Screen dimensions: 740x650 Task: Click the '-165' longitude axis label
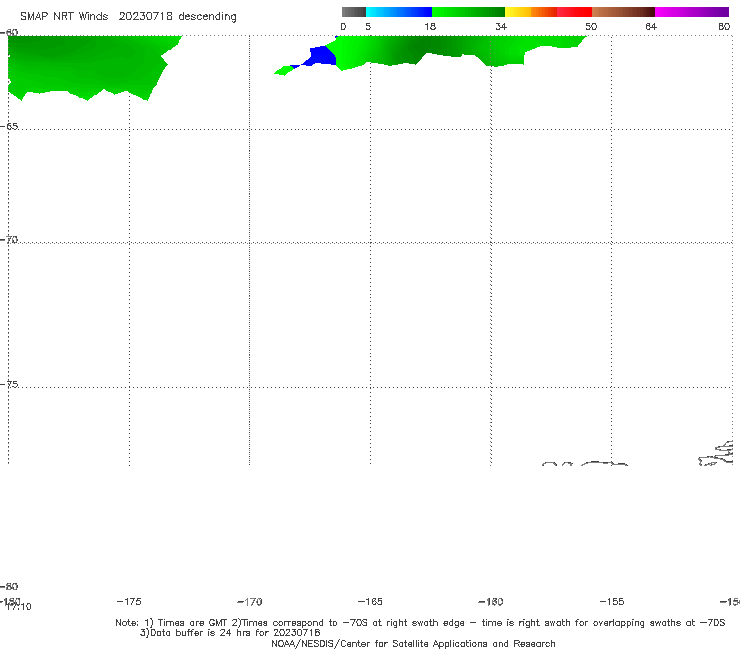[x=370, y=601]
